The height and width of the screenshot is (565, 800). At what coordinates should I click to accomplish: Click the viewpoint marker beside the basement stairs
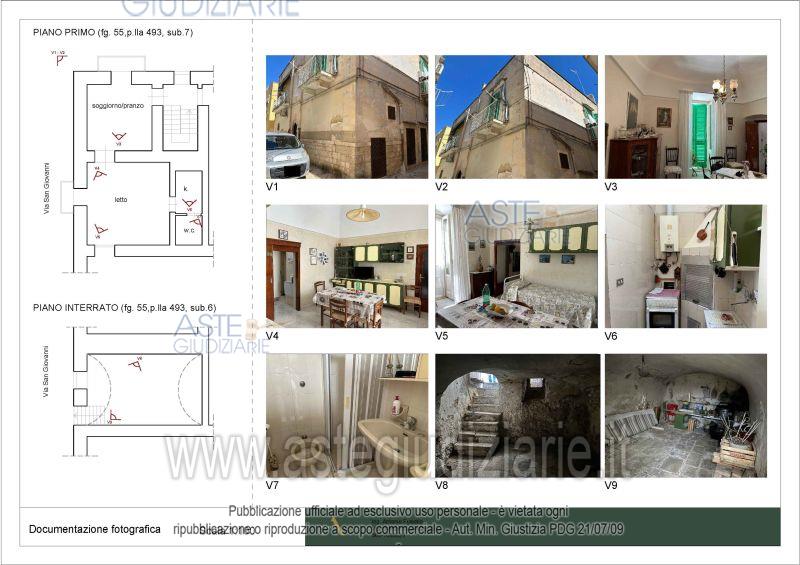point(114,416)
